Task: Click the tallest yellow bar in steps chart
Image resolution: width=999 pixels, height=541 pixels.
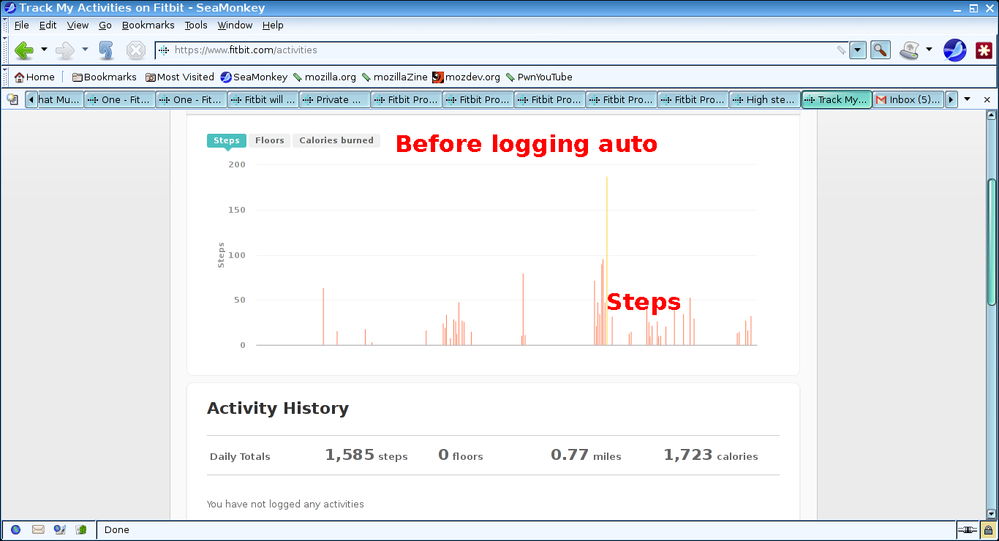Action: (607, 261)
